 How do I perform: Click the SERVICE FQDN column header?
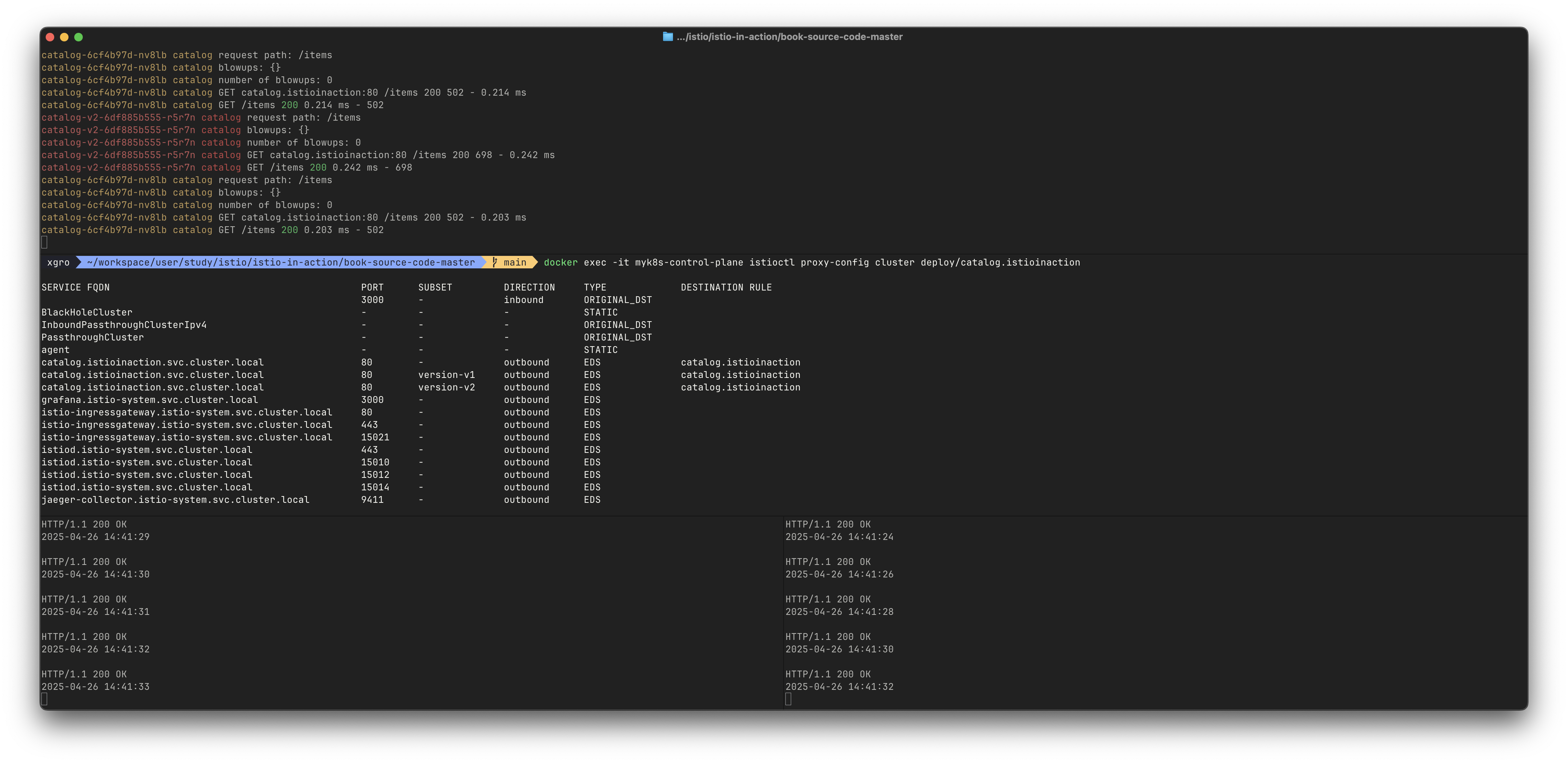pos(76,287)
